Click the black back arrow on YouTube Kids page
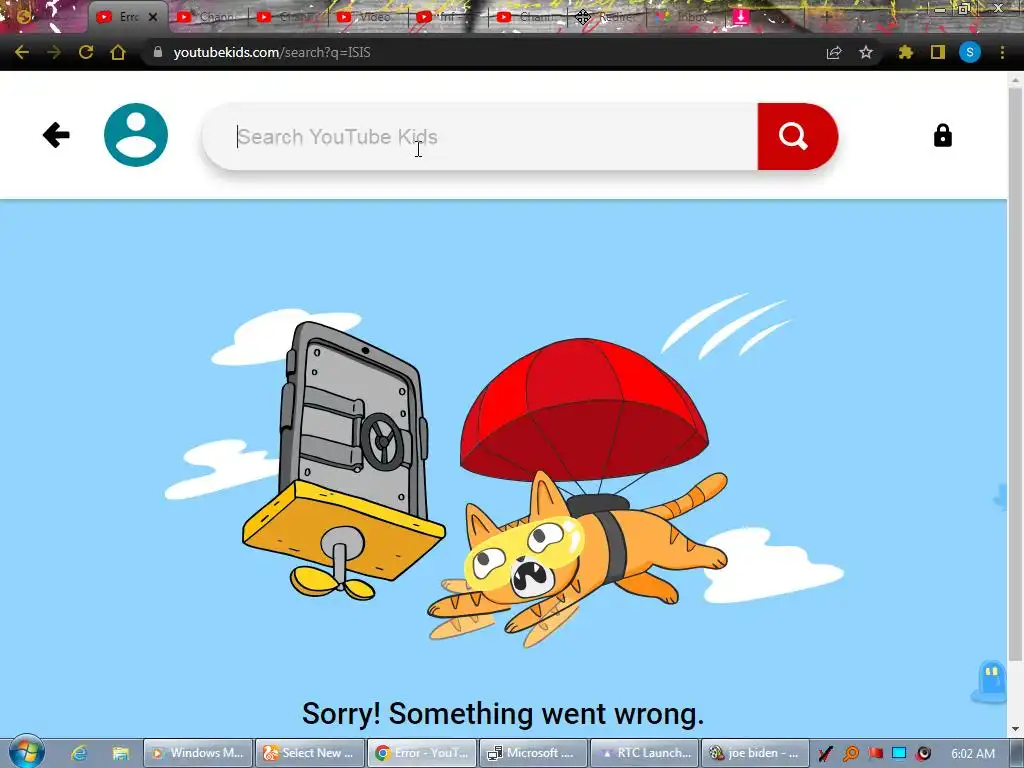The width and height of the screenshot is (1024, 768). (56, 135)
